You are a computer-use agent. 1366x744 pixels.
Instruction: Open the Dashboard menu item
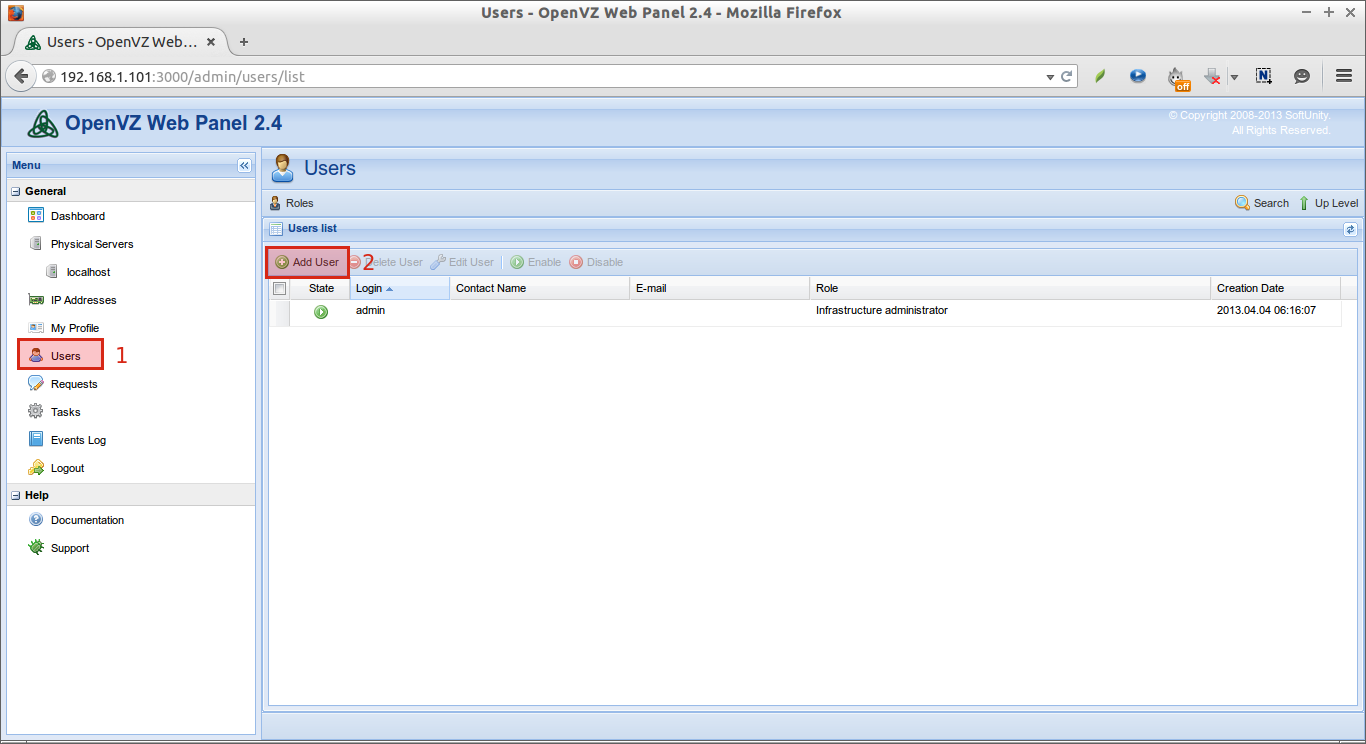click(x=77, y=216)
